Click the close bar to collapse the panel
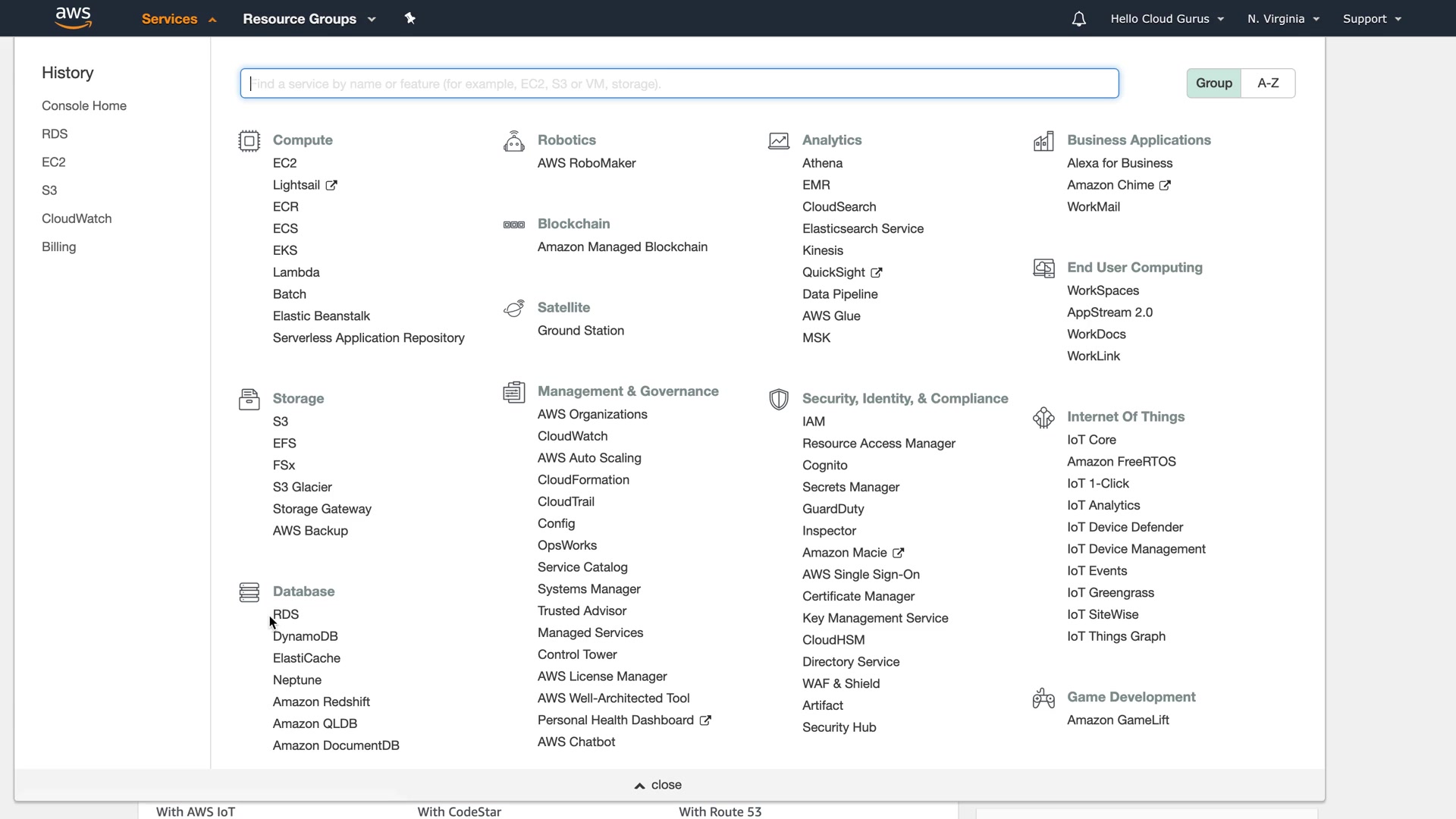The height and width of the screenshot is (819, 1456). [x=657, y=785]
